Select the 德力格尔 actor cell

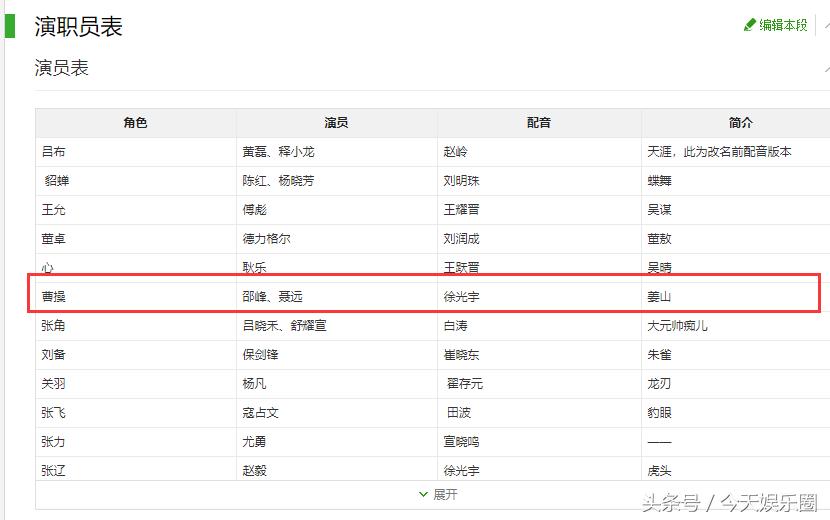pos(337,239)
